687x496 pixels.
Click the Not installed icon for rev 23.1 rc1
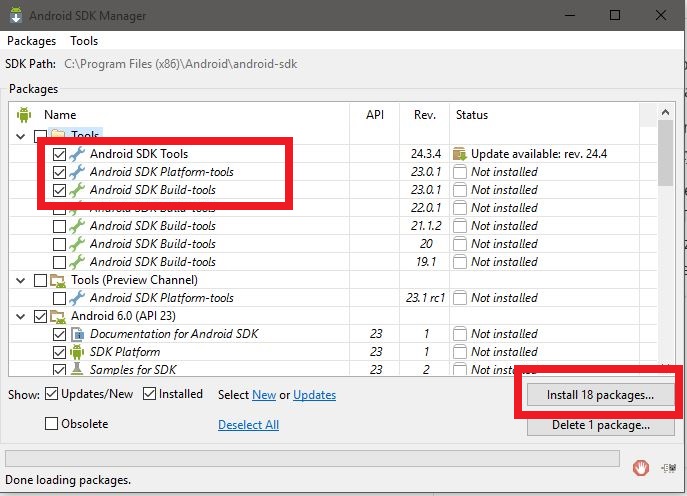pos(460,298)
